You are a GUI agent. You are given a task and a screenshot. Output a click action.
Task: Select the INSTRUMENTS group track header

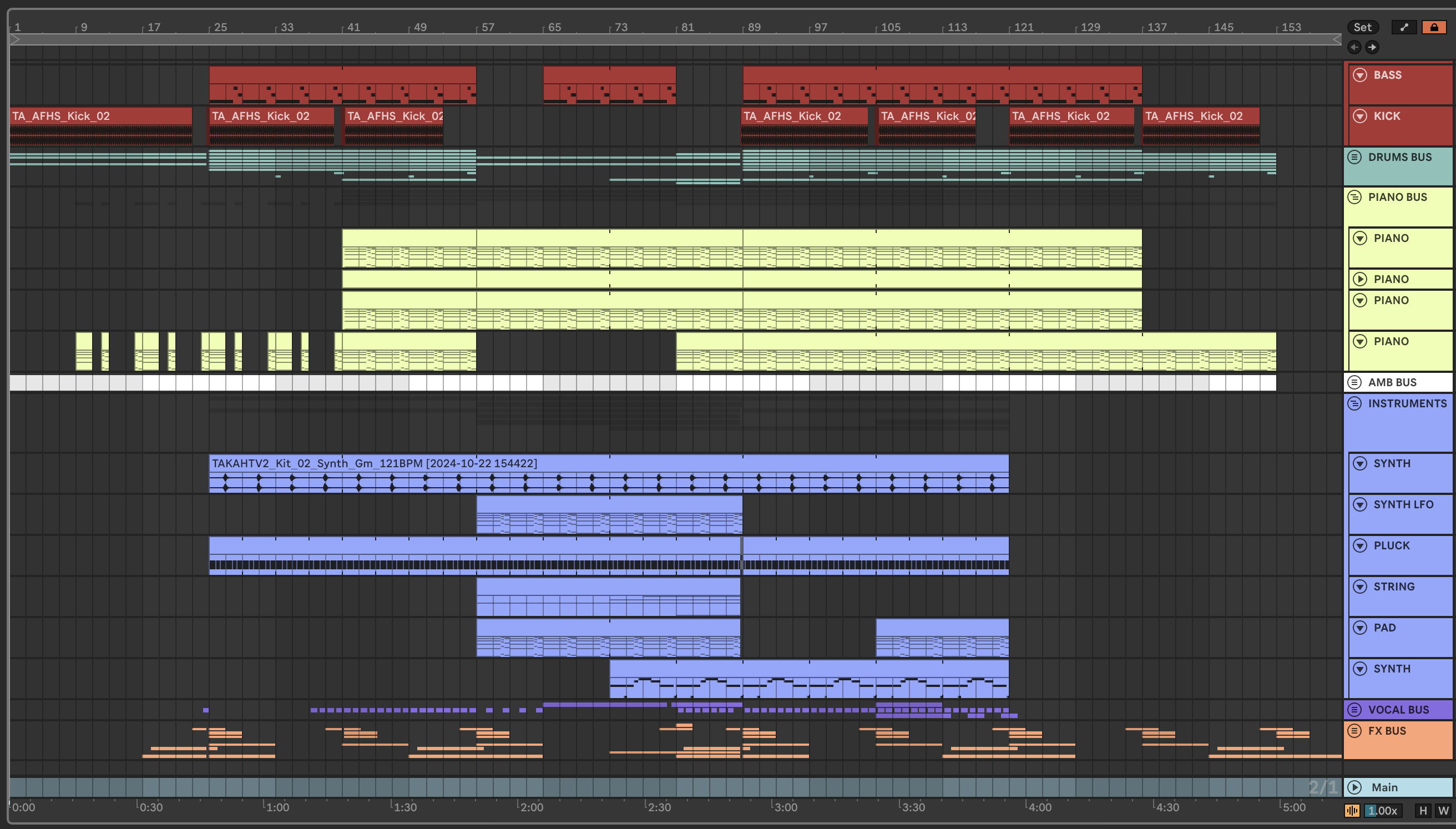coord(1407,404)
